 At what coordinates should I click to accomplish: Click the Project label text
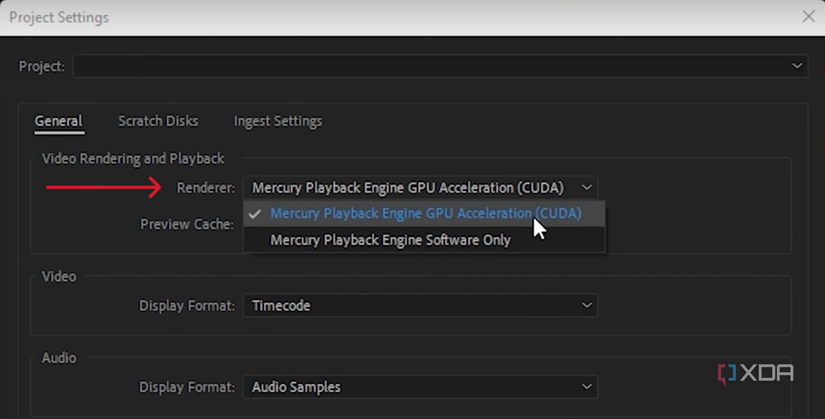tap(42, 66)
